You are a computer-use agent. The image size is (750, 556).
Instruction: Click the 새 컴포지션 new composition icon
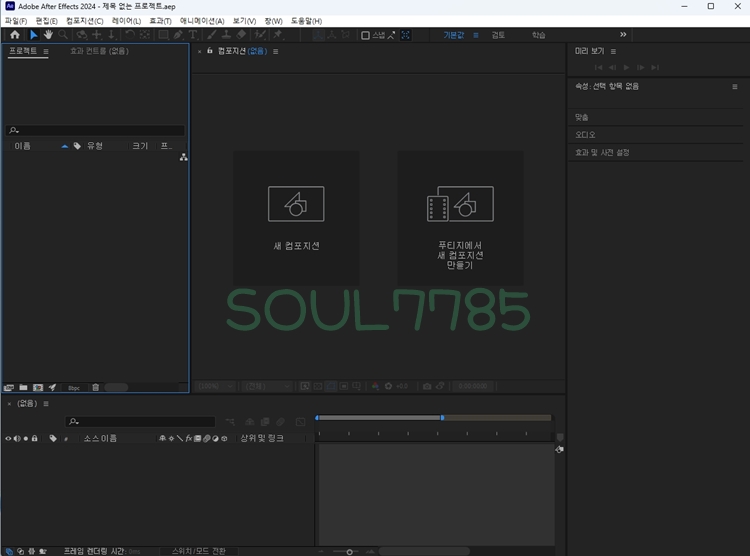(x=296, y=204)
